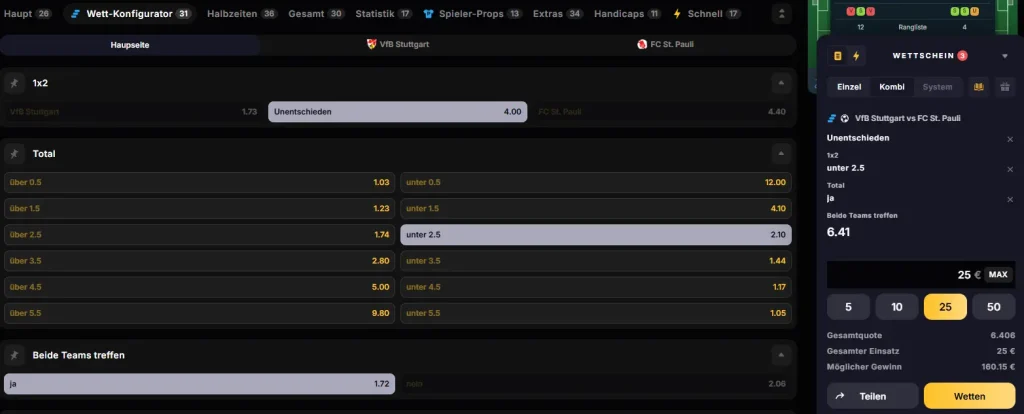Switch to FC St. Pauli sub-tab
This screenshot has height=414, width=1024.
click(665, 45)
